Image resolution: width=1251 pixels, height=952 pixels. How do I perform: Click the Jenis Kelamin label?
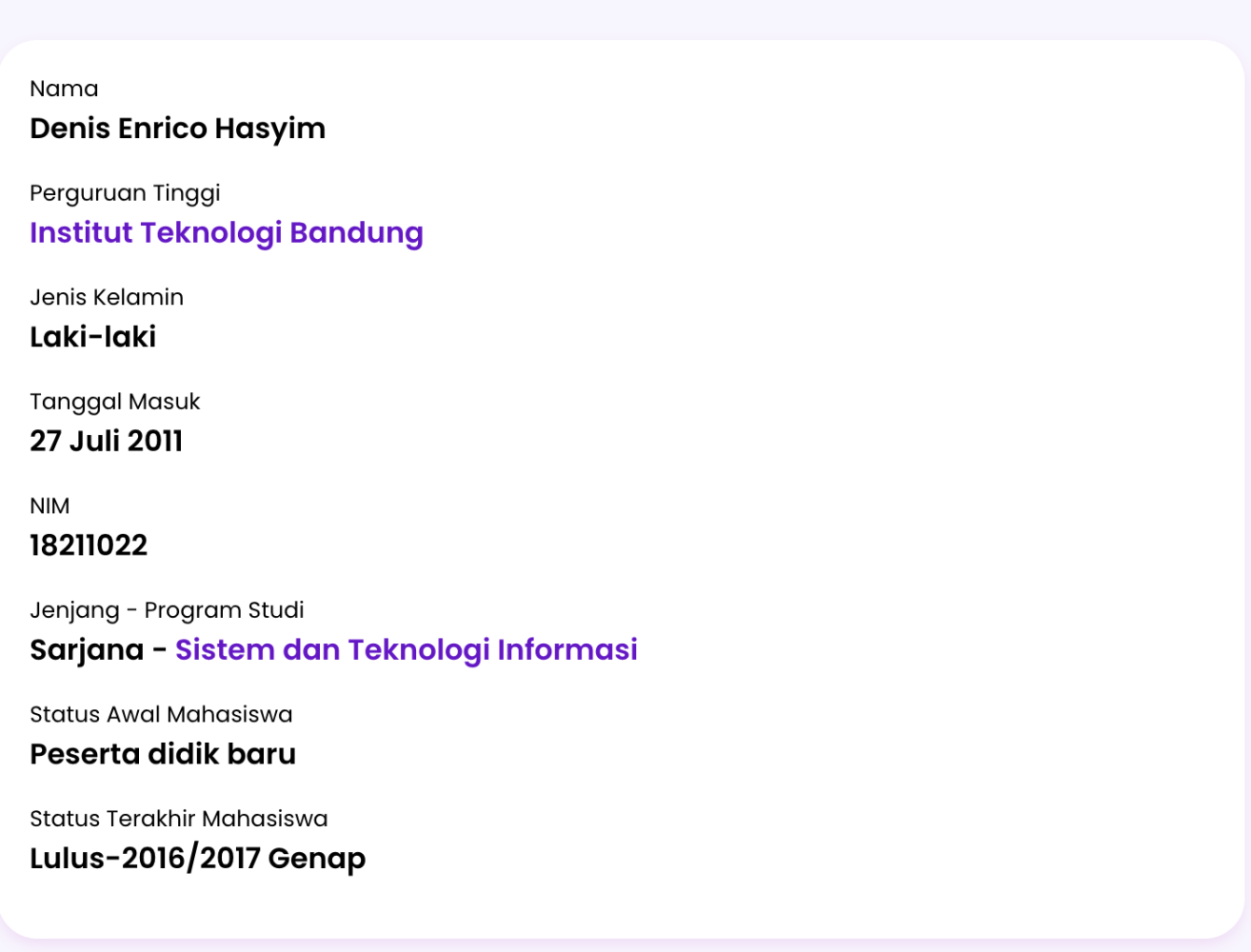[x=107, y=297]
